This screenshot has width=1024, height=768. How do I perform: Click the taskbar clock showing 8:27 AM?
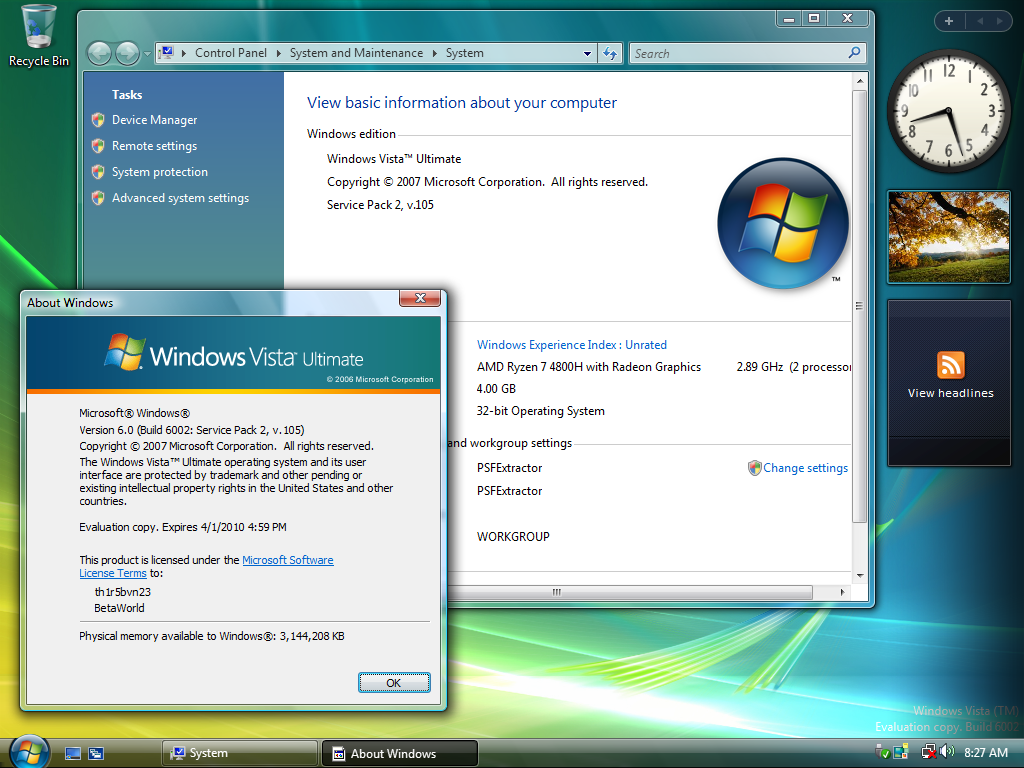pyautogui.click(x=985, y=752)
